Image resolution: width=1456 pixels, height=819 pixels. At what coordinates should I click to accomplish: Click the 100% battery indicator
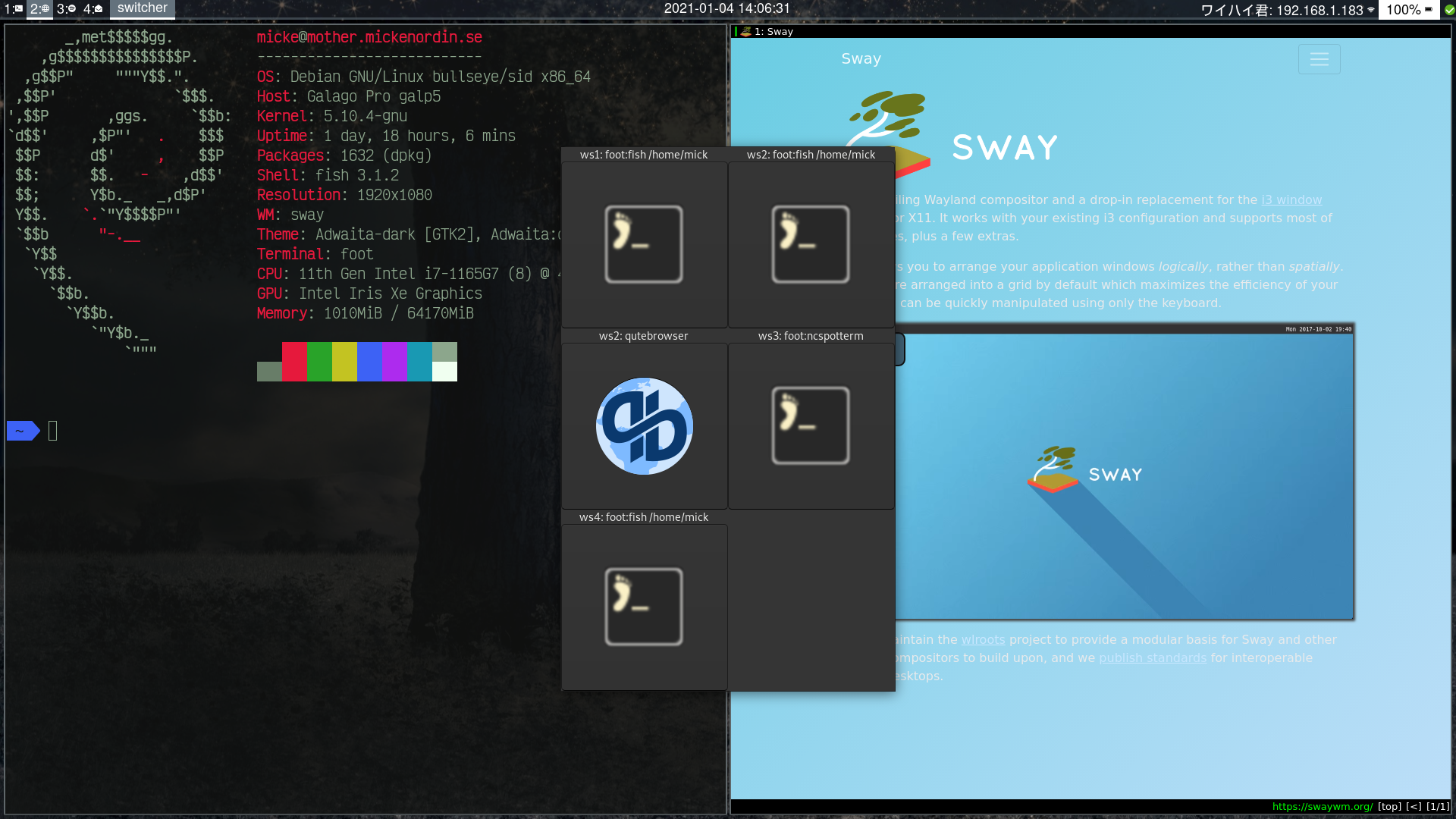[1410, 10]
